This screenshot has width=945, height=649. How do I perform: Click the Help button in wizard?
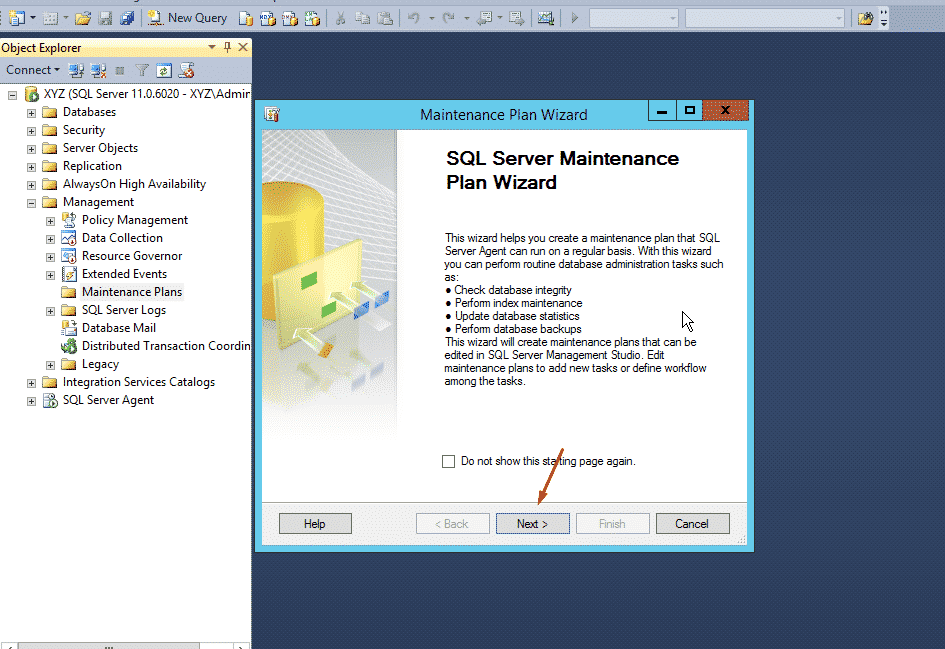click(315, 524)
